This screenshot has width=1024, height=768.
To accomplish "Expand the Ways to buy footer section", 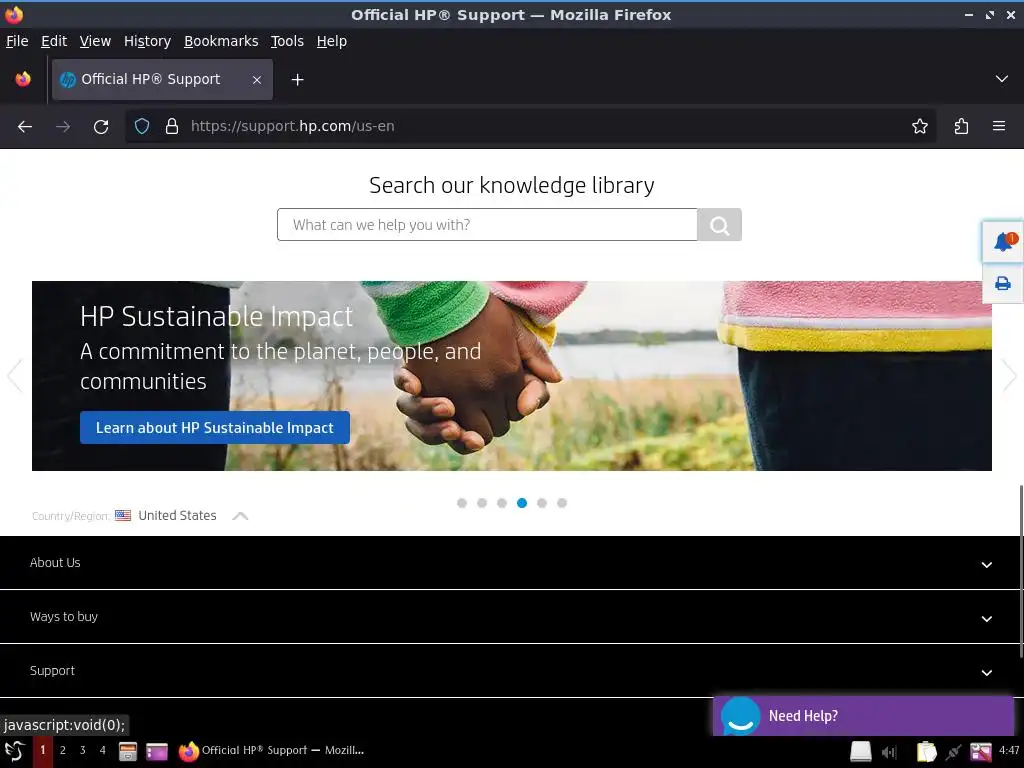I will (x=511, y=617).
